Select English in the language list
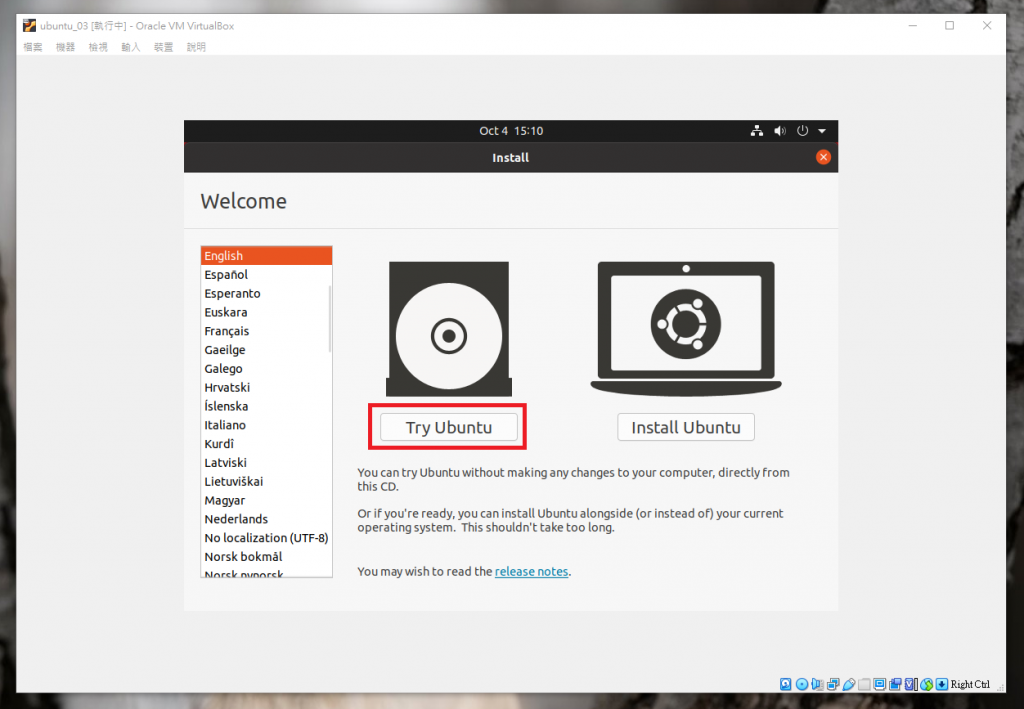This screenshot has height=709, width=1024. pos(266,256)
